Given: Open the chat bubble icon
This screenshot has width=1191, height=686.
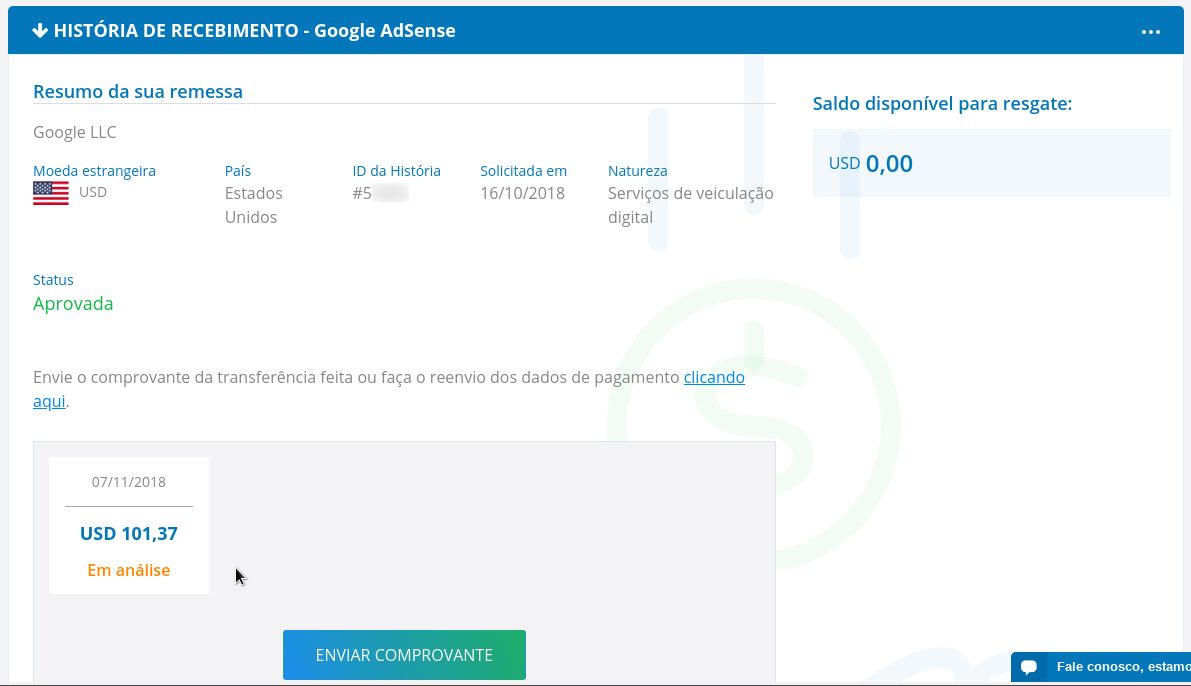Looking at the screenshot, I should coord(1028,667).
